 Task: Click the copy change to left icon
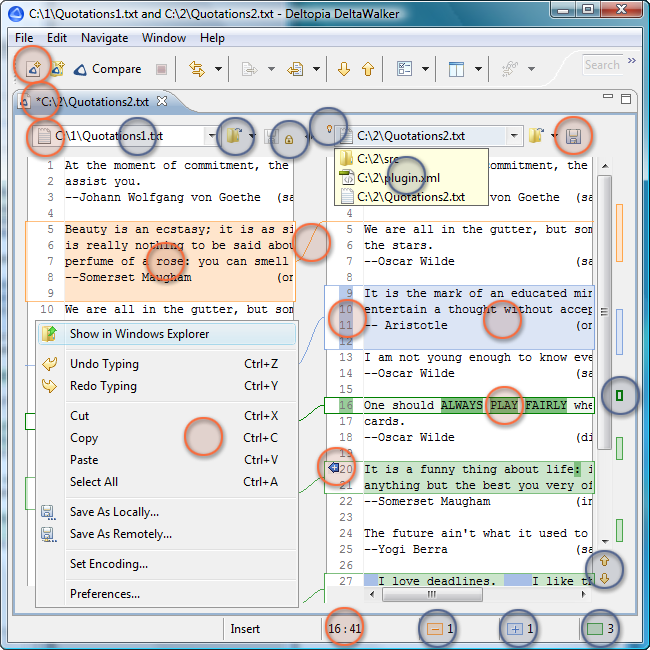295,69
